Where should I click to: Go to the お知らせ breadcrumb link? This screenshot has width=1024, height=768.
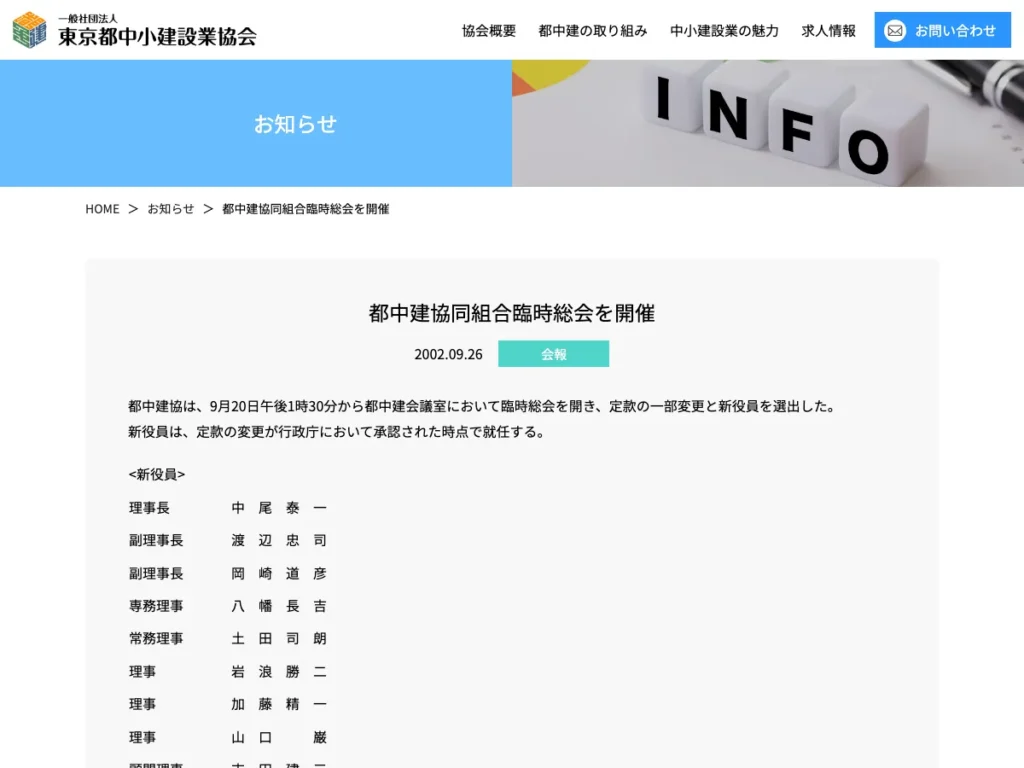pos(170,209)
